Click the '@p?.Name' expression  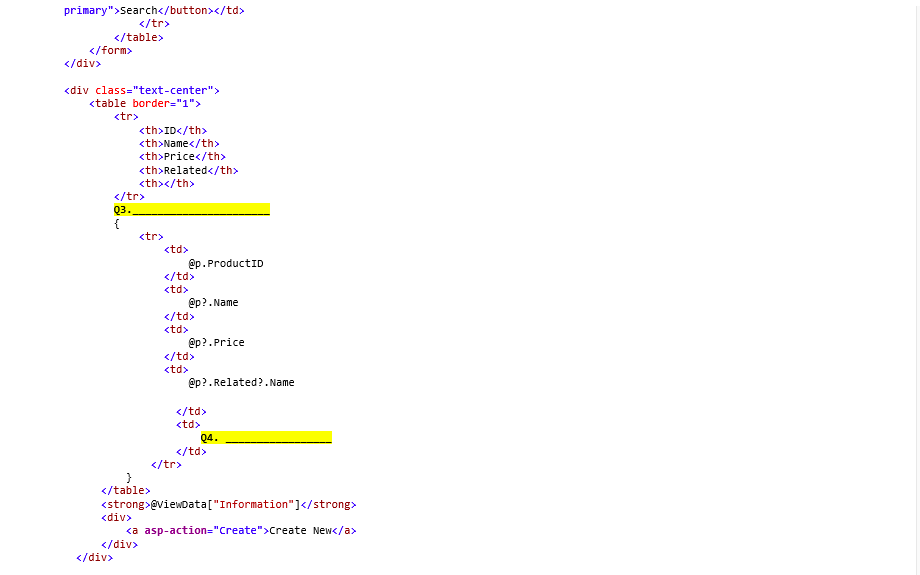point(213,303)
